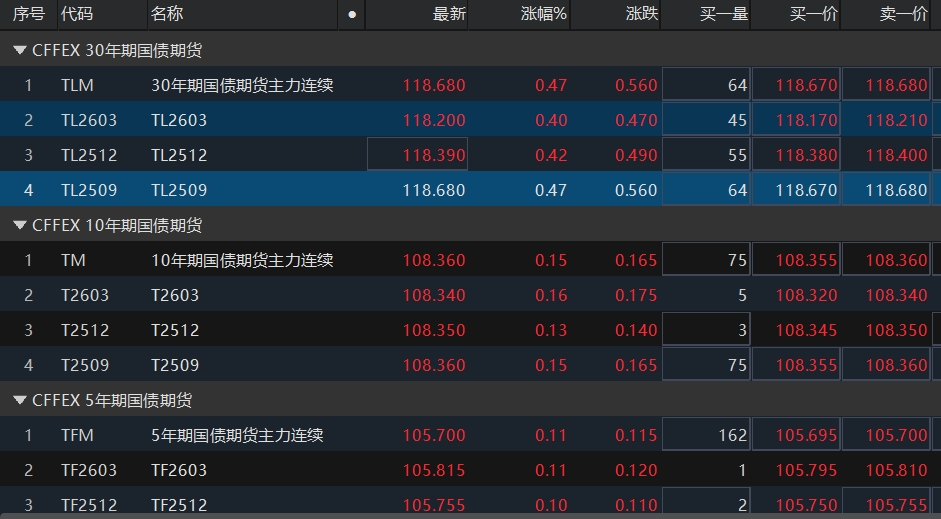Viewport: 941px width, 519px height.
Task: Click T2603 change value 0.175
Action: point(636,295)
